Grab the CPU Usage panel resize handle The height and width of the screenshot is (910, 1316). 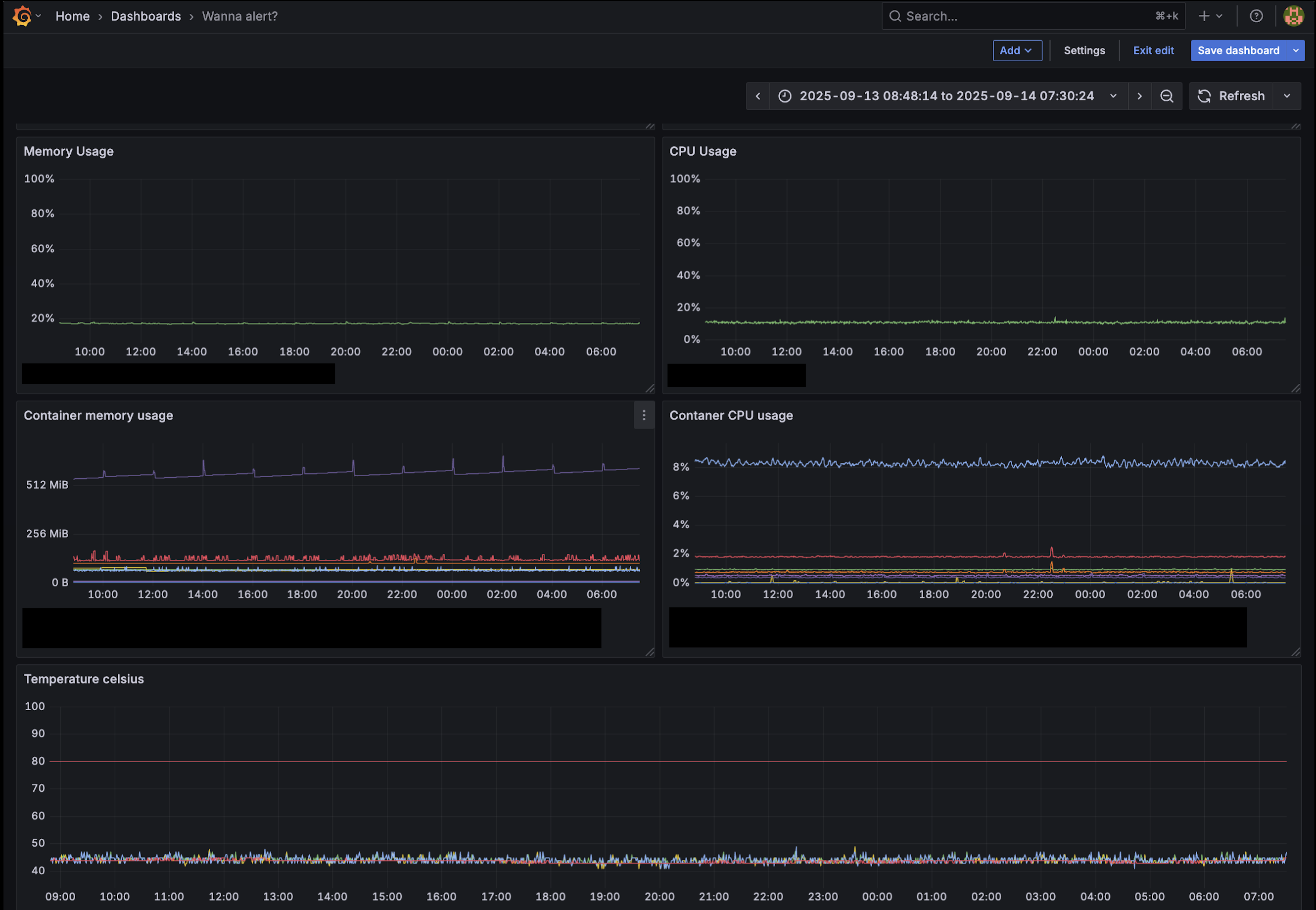1295,388
